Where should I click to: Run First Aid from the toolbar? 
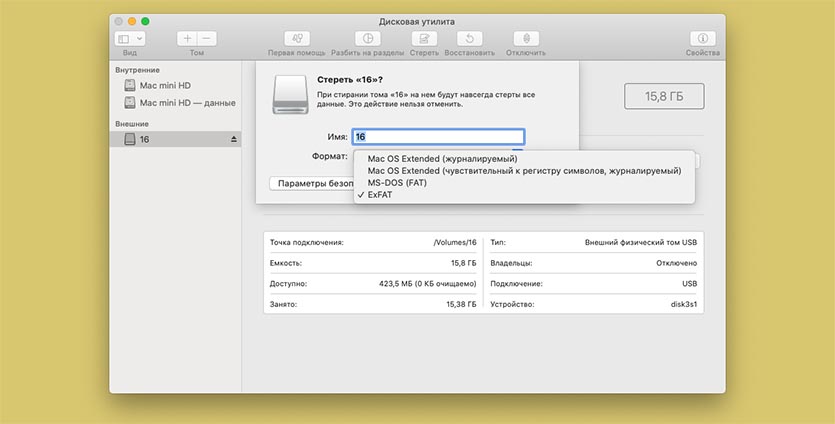(297, 39)
